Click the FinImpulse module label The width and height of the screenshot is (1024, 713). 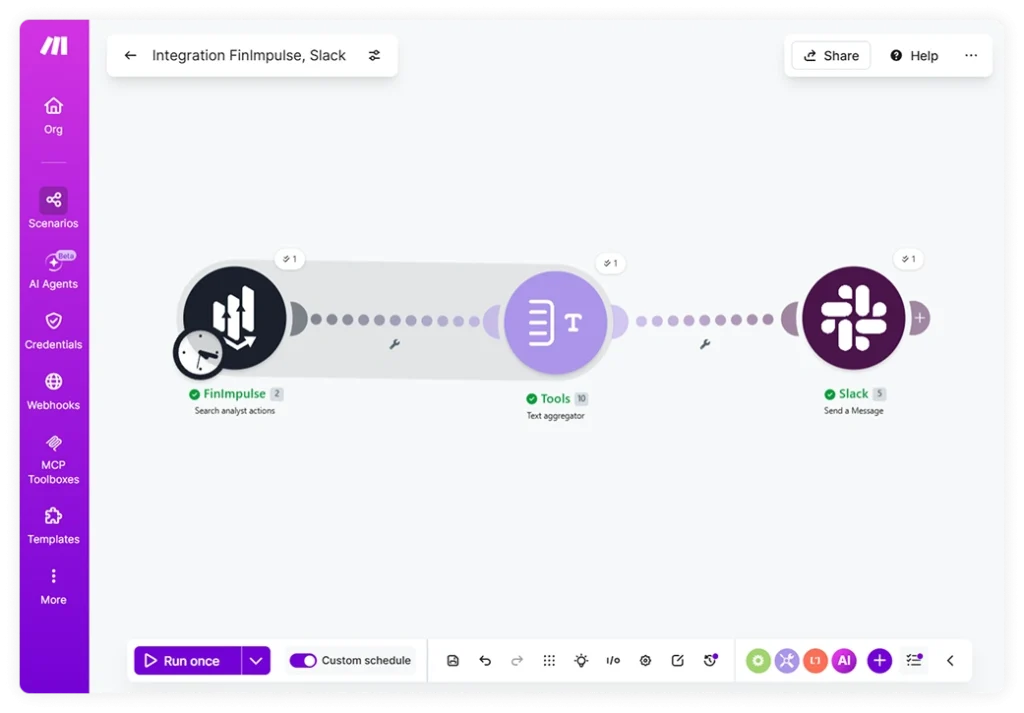point(234,394)
